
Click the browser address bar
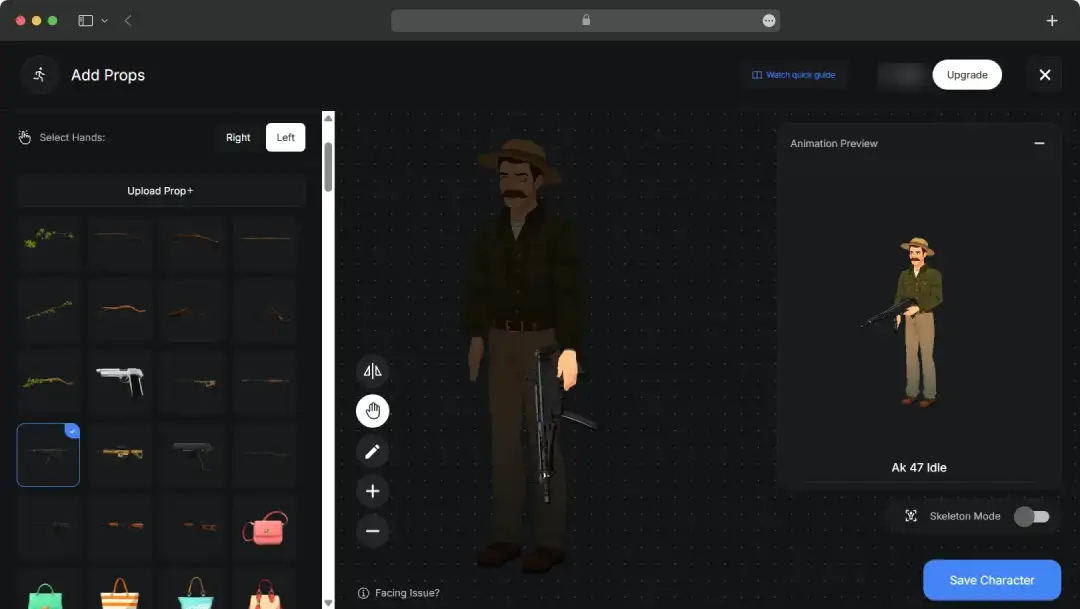tap(585, 21)
